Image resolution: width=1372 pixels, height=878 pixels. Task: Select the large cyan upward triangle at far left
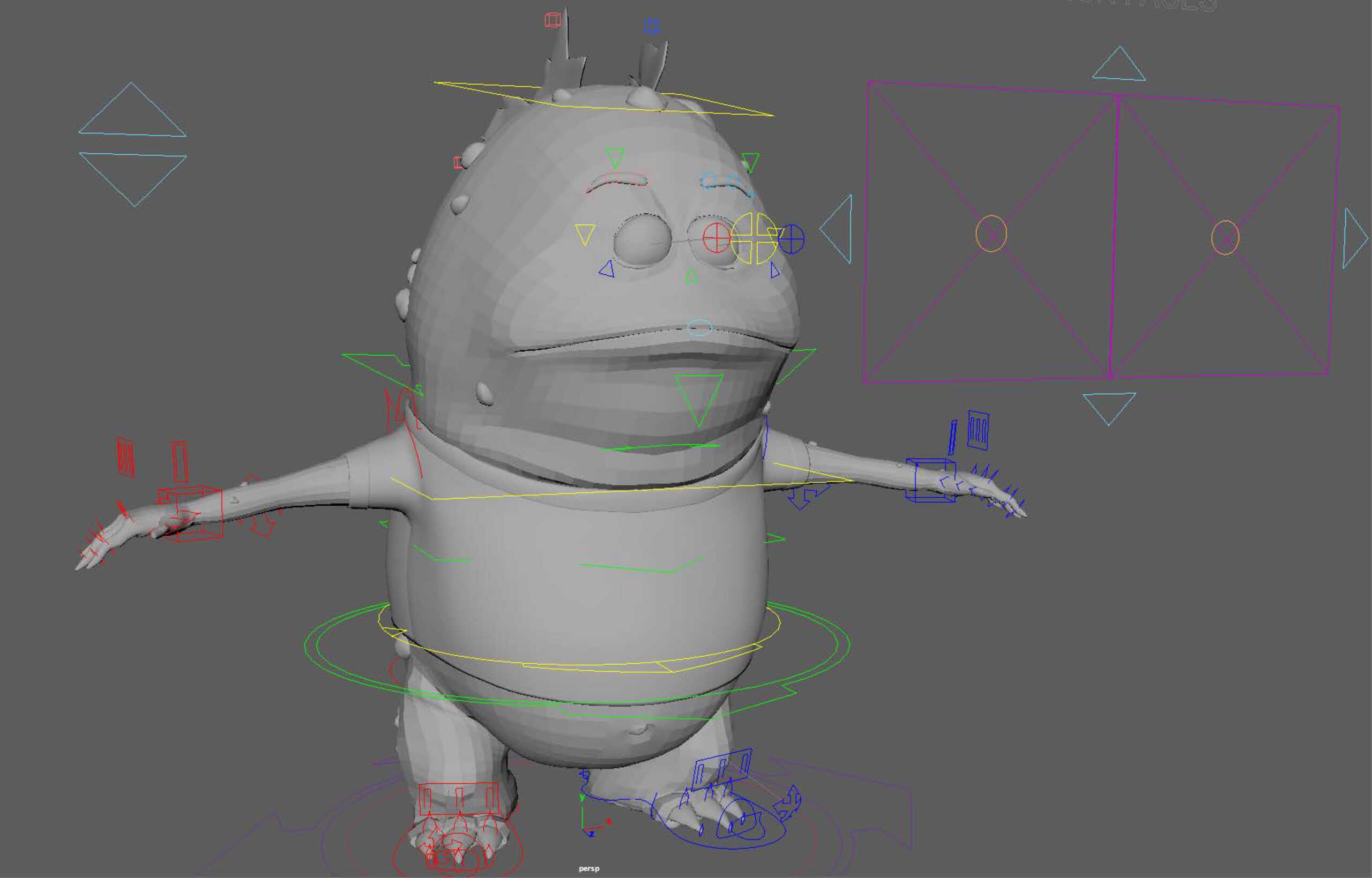[x=132, y=110]
